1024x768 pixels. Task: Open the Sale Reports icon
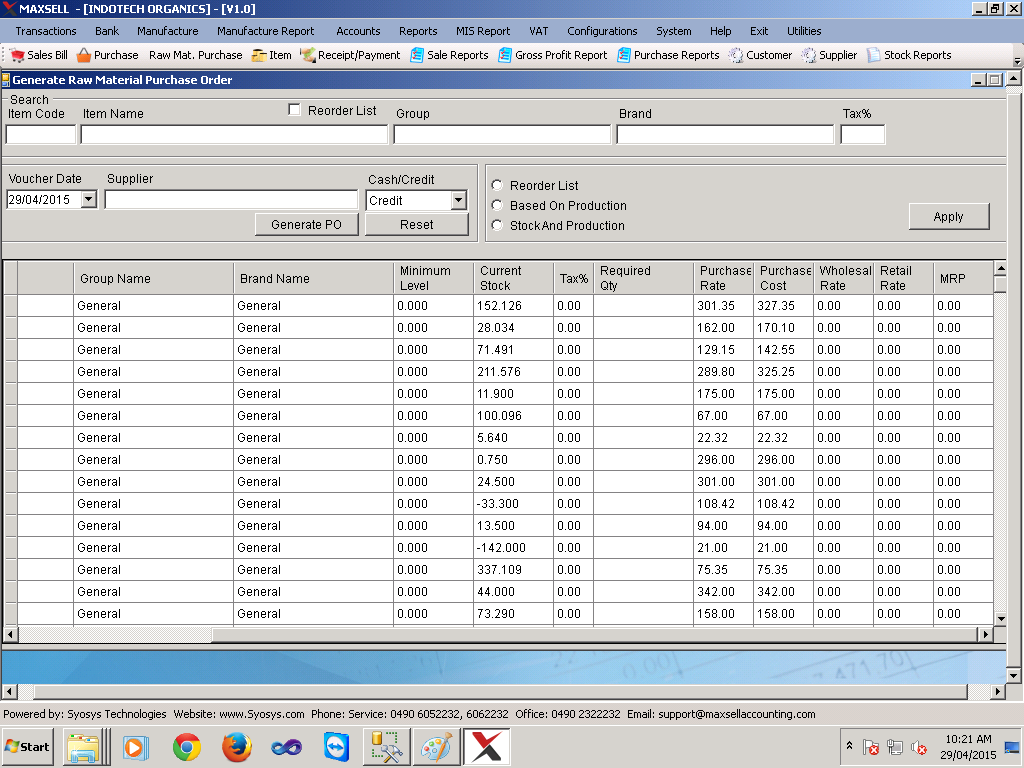tap(417, 56)
